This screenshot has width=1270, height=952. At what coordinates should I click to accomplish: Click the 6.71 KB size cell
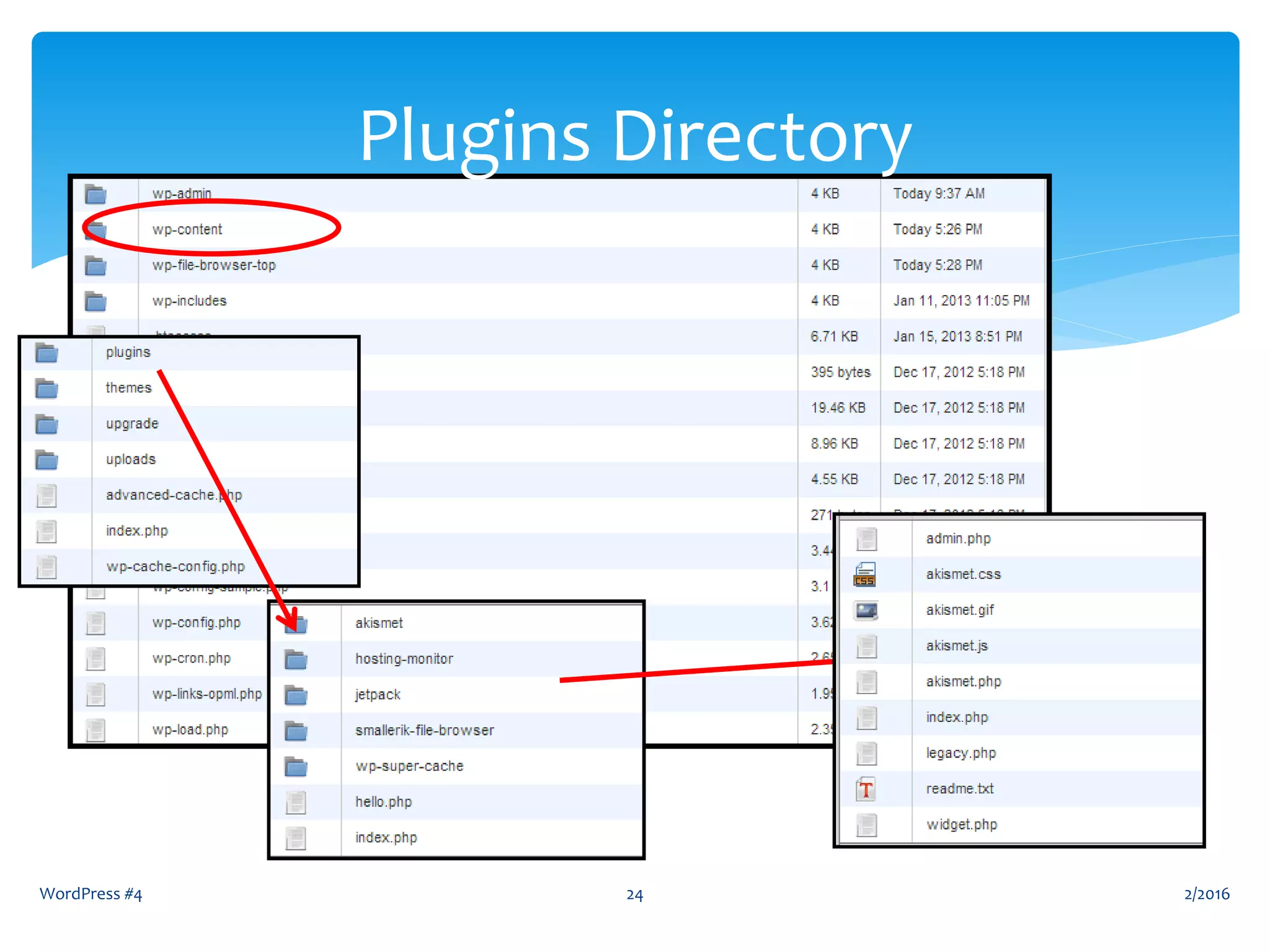tap(834, 337)
